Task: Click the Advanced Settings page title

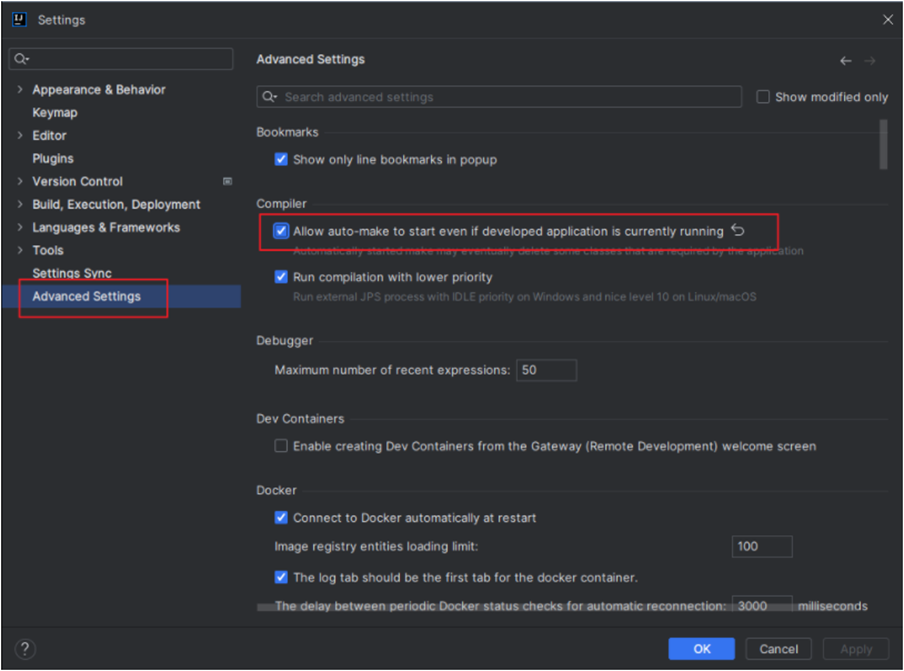Action: pyautogui.click(x=310, y=59)
